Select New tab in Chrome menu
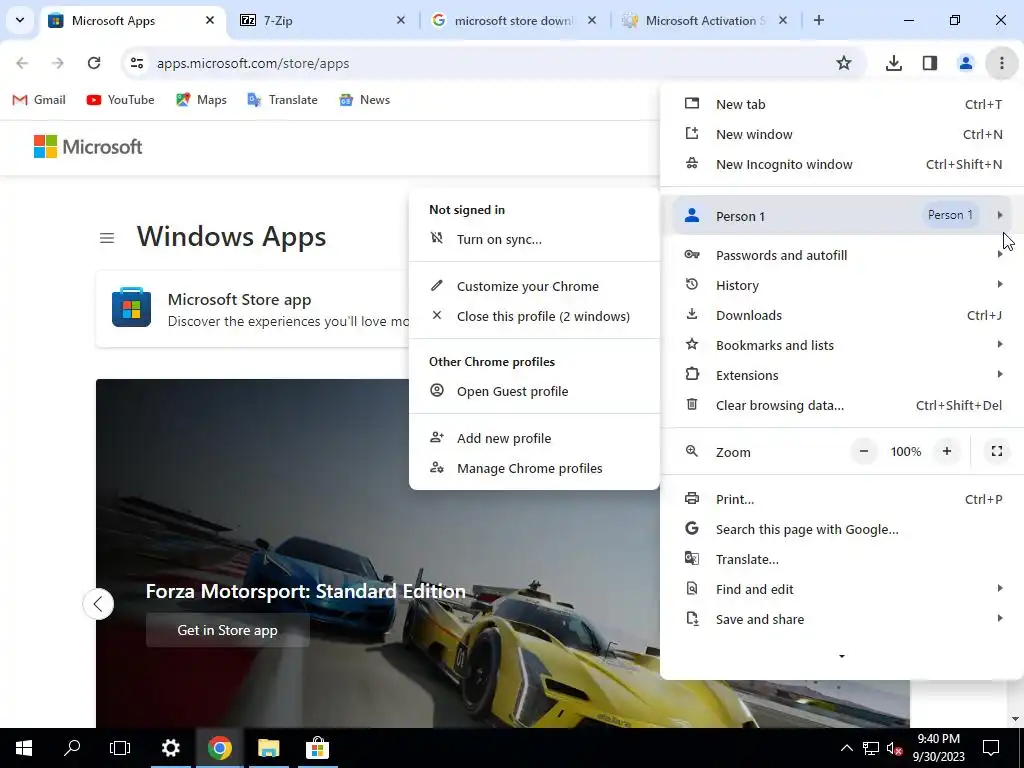 842,104
